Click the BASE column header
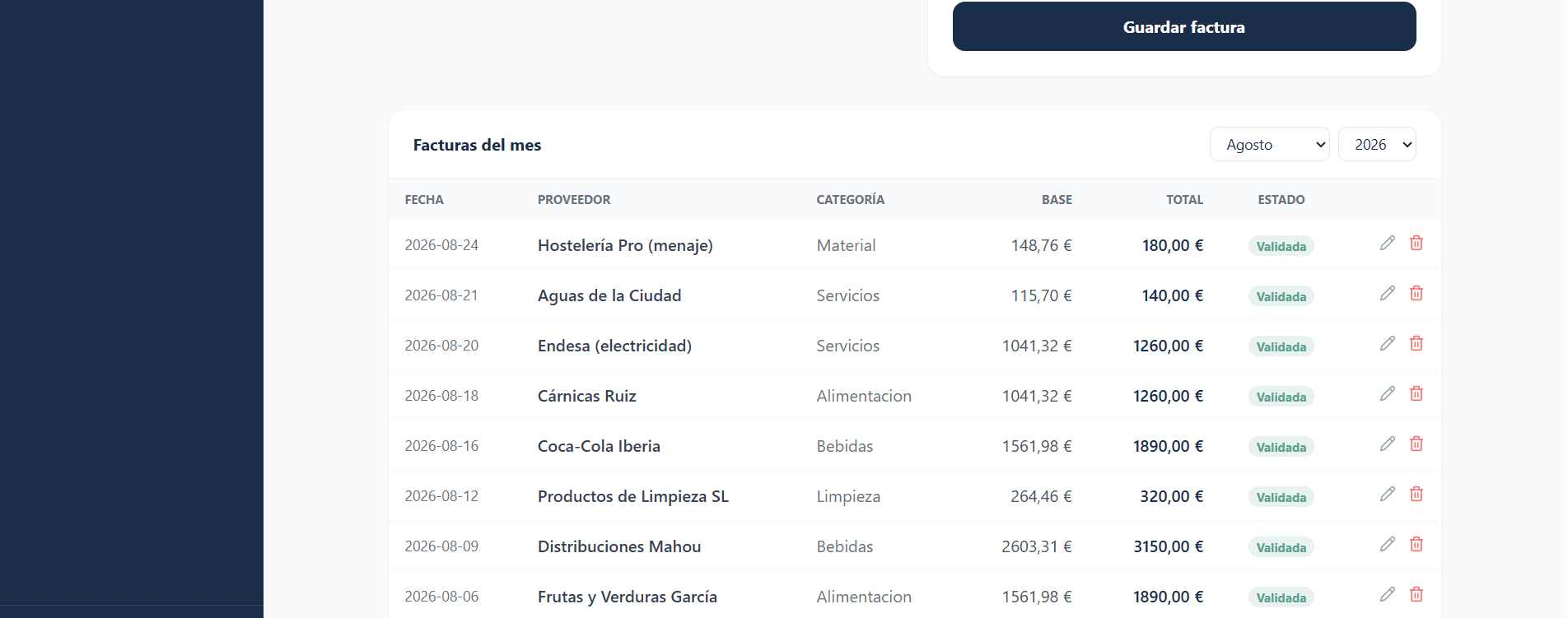 click(x=1057, y=200)
